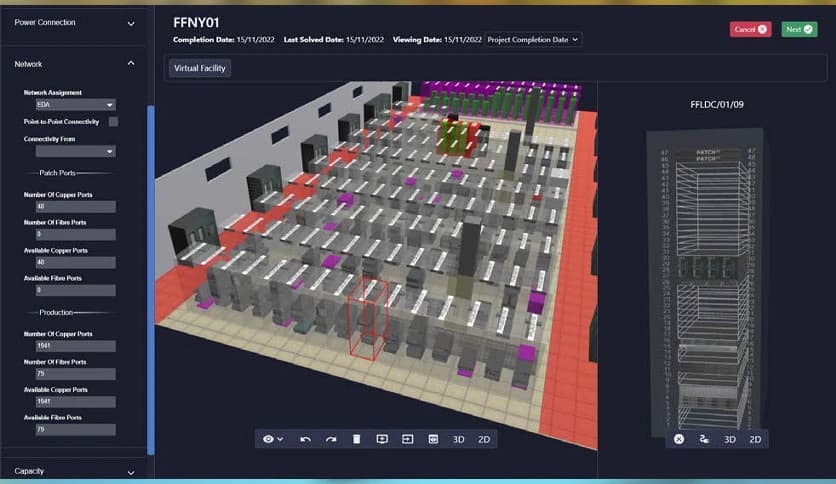836x484 pixels.
Task: Click Patch Ports Available Fibre Ports field
Action: tap(75, 290)
